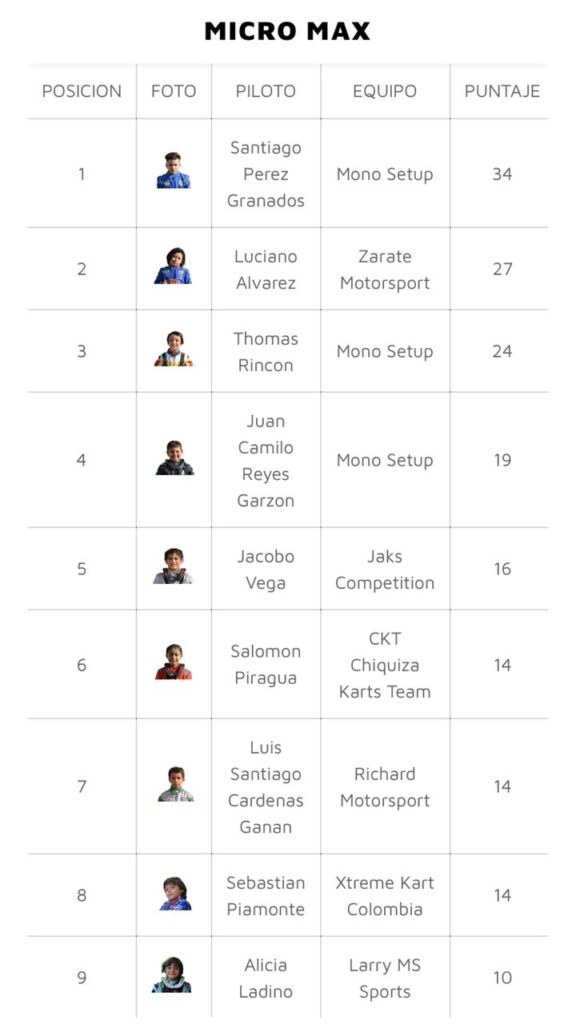Viewport: 576px width, 1024px height.
Task: Open Jacobo Vega driver photo
Action: pos(173,566)
